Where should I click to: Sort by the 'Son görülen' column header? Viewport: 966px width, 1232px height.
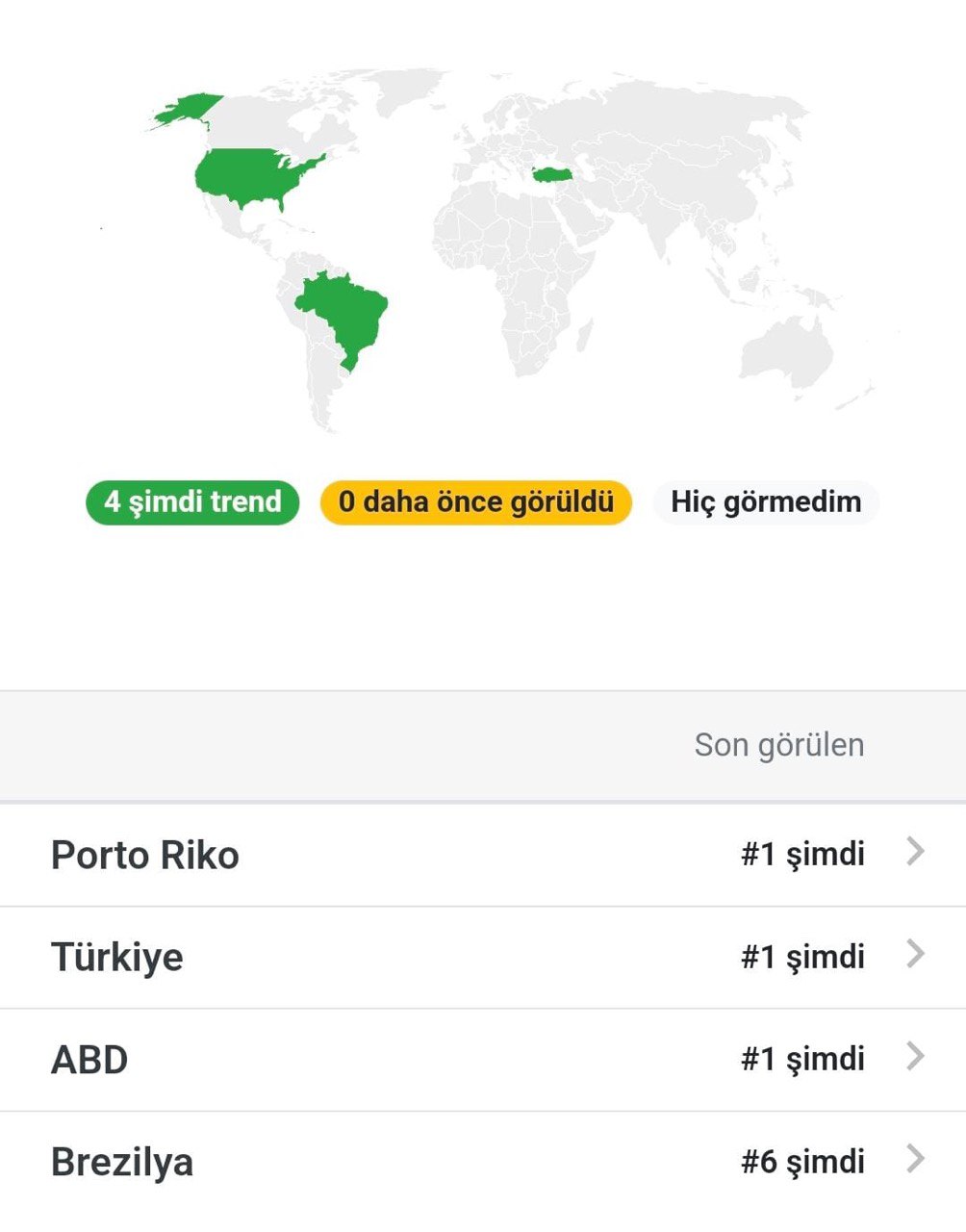(x=779, y=745)
